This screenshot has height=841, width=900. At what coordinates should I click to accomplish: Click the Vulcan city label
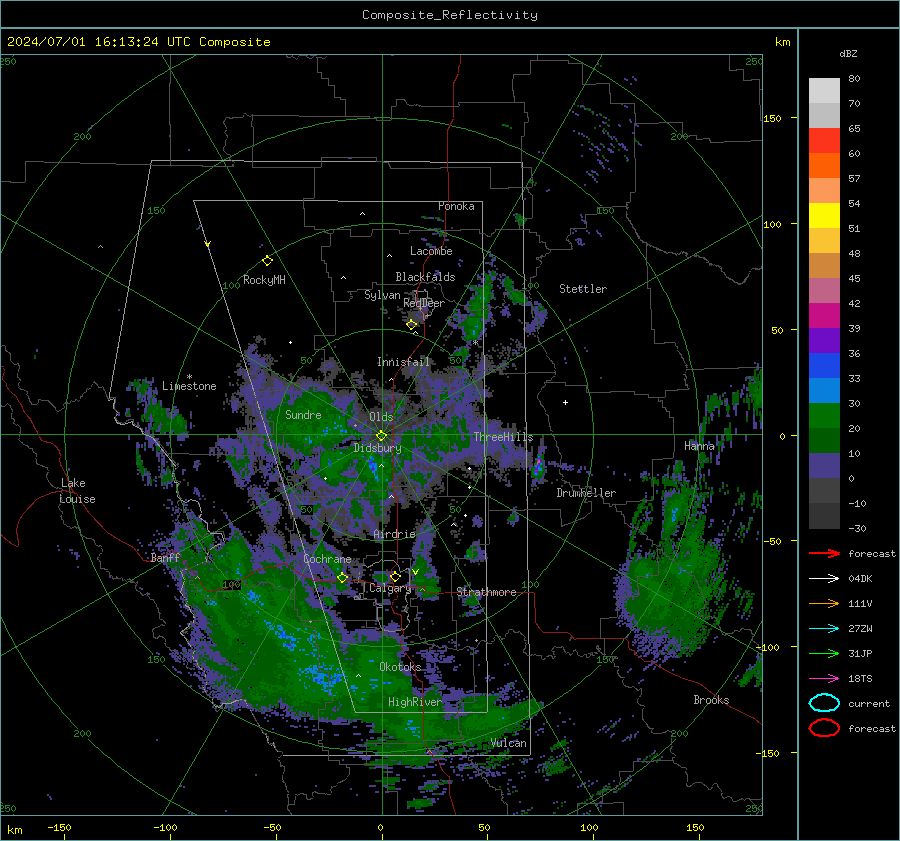[x=509, y=743]
